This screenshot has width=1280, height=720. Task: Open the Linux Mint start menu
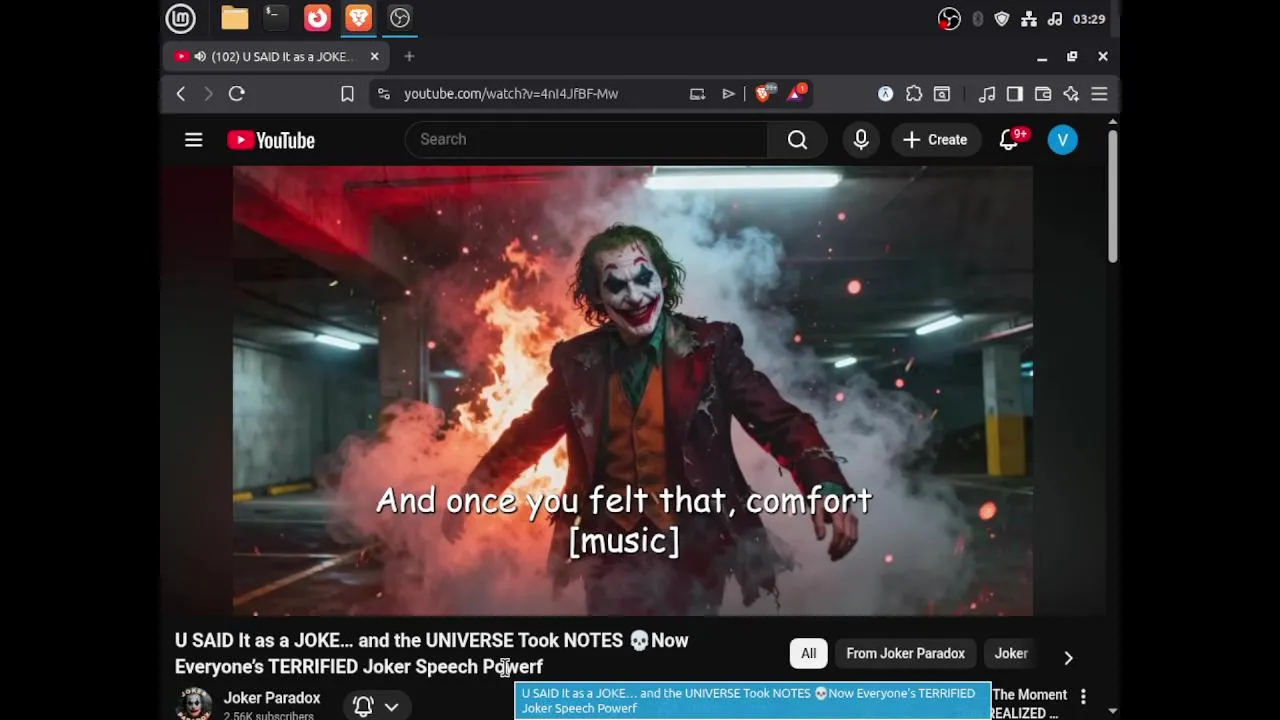[x=181, y=18]
